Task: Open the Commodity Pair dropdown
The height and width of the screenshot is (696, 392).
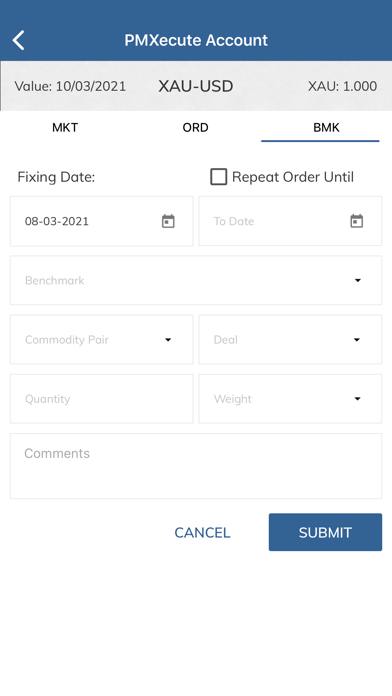Action: (x=102, y=340)
